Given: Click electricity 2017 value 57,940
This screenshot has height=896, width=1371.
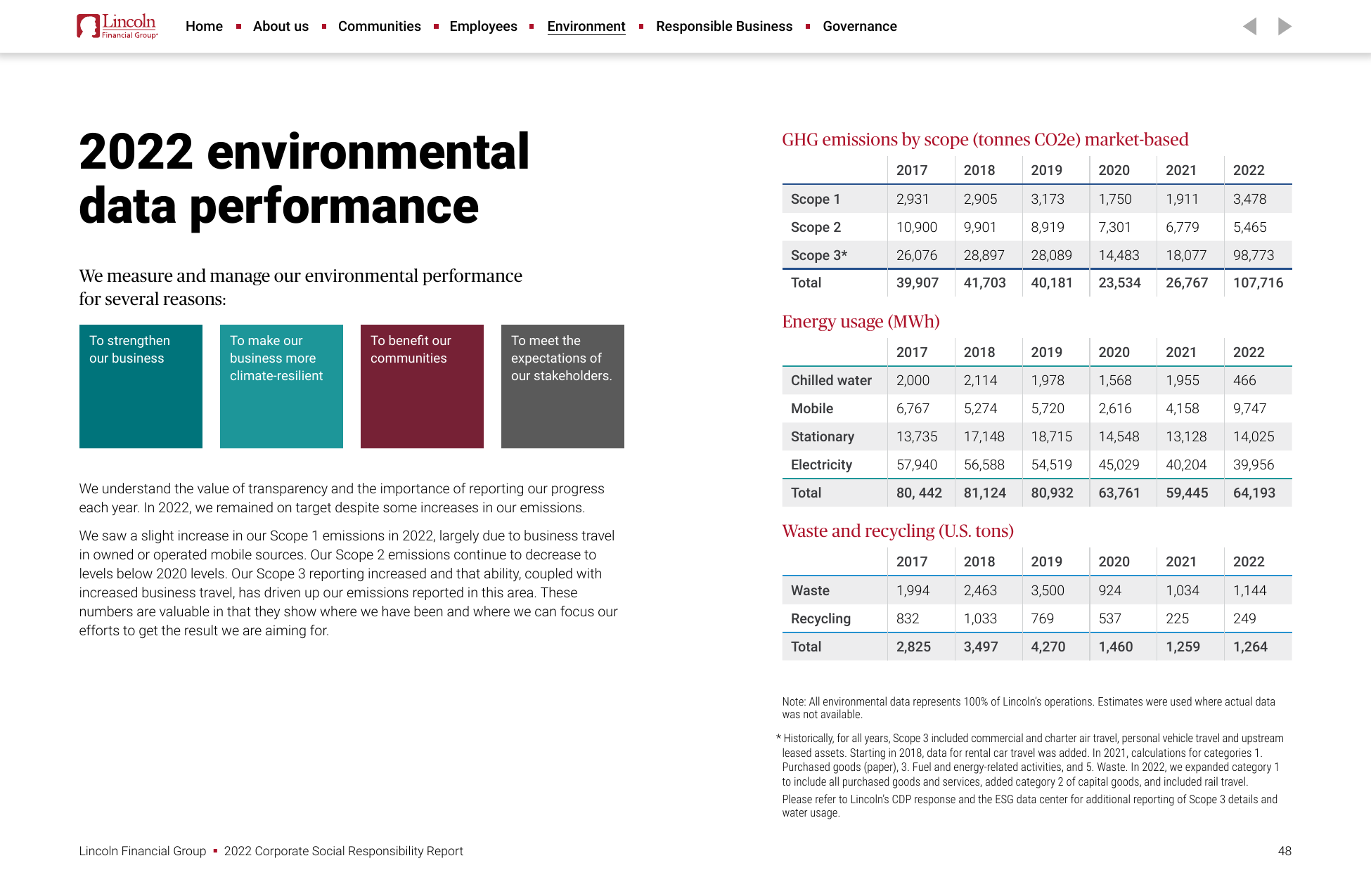Looking at the screenshot, I should (917, 465).
